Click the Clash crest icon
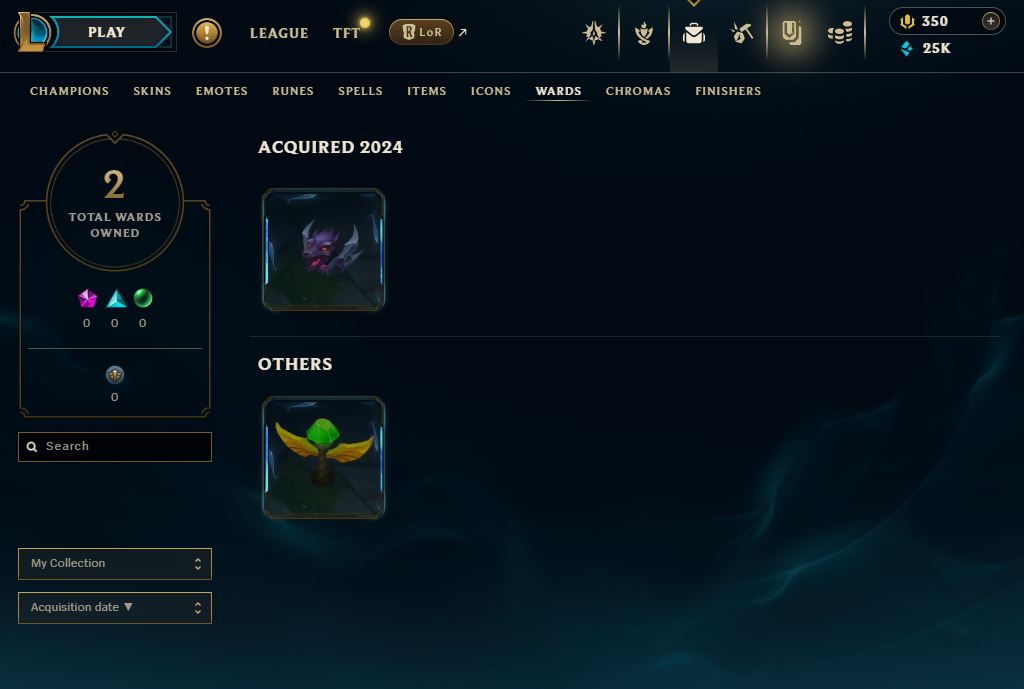Viewport: 1024px width, 689px height. (x=594, y=33)
